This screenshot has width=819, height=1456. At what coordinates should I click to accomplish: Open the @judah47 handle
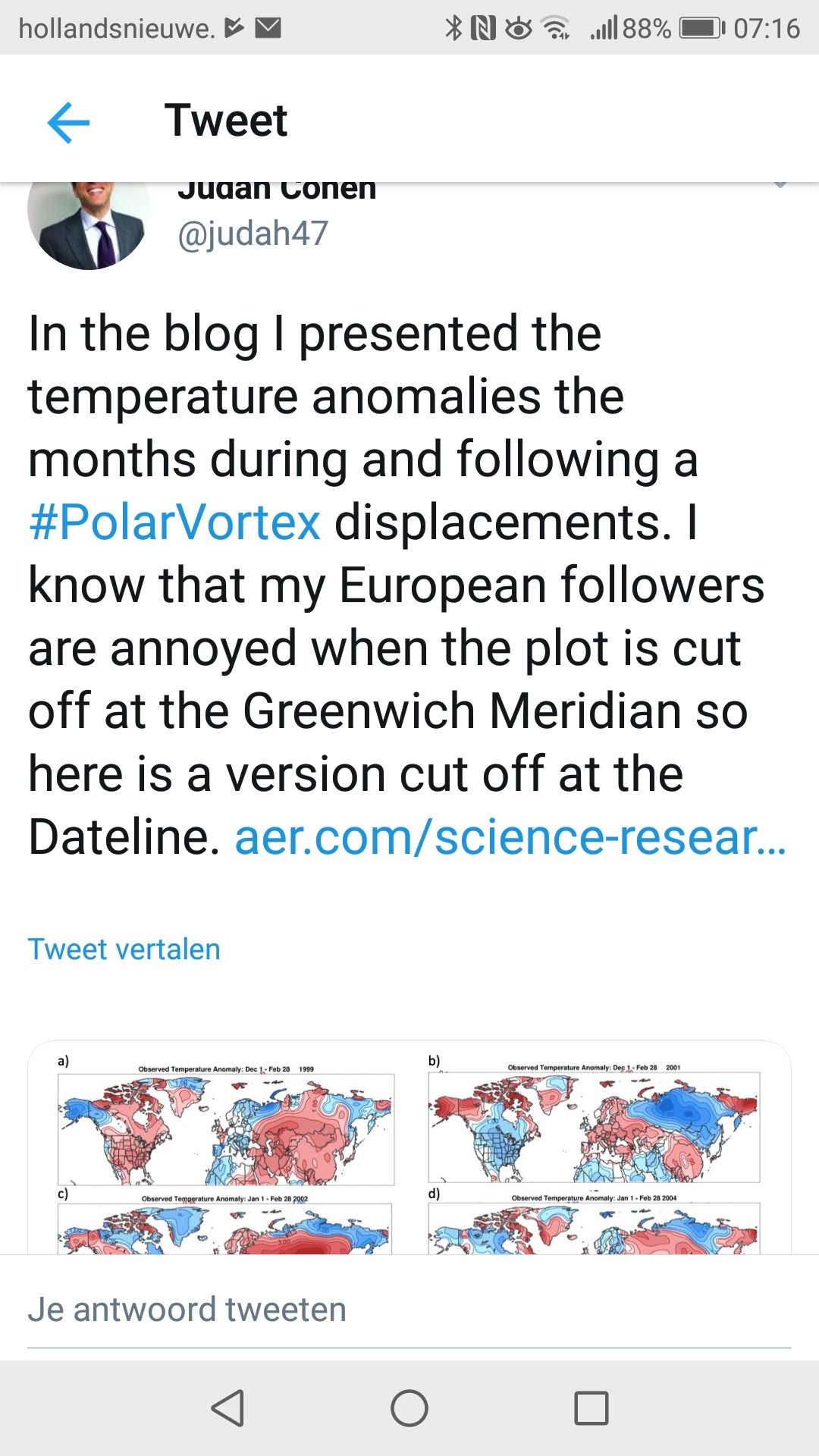tap(253, 234)
